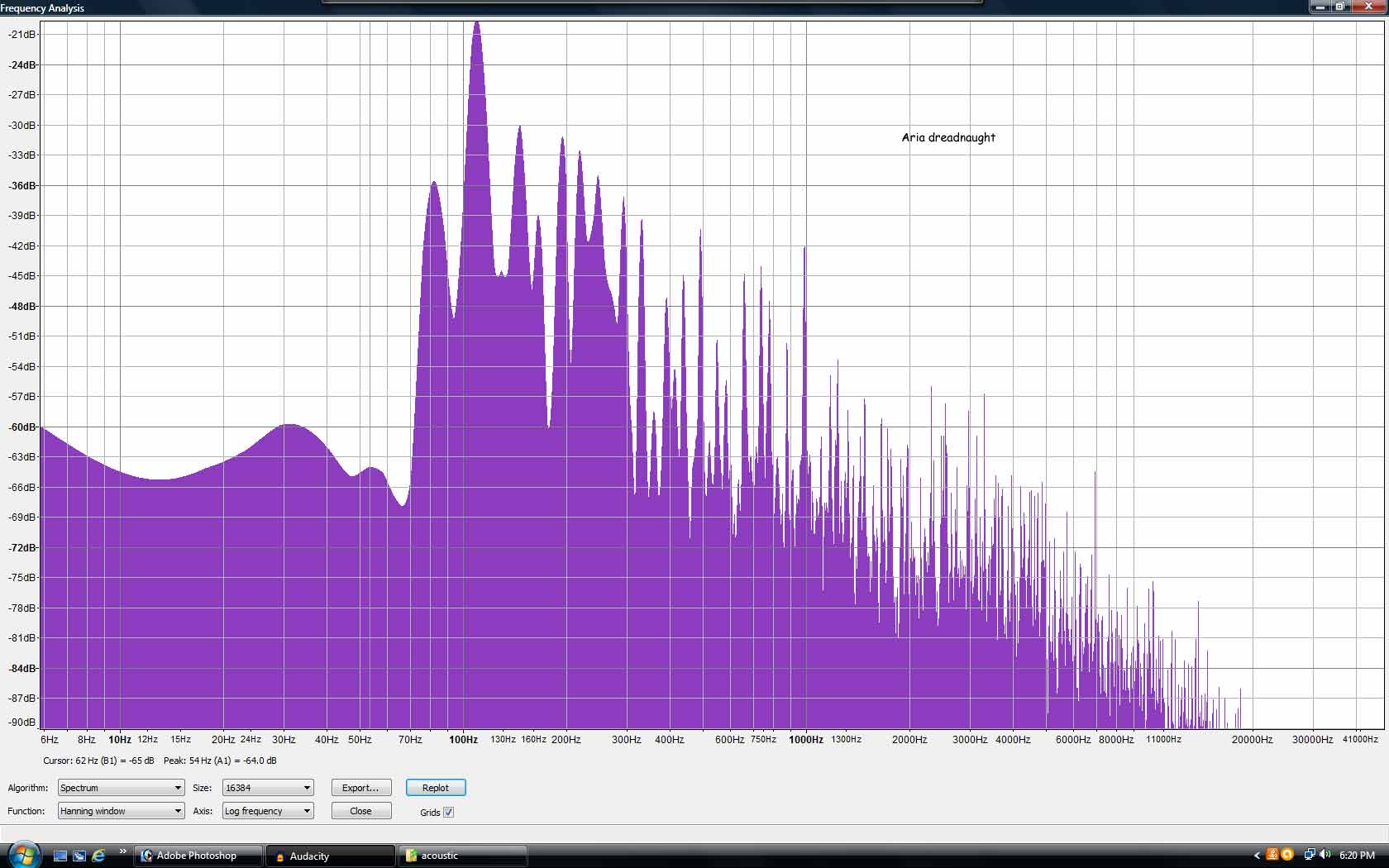Restore the Frequency Analysis window size
1389x868 pixels.
coord(1339,7)
